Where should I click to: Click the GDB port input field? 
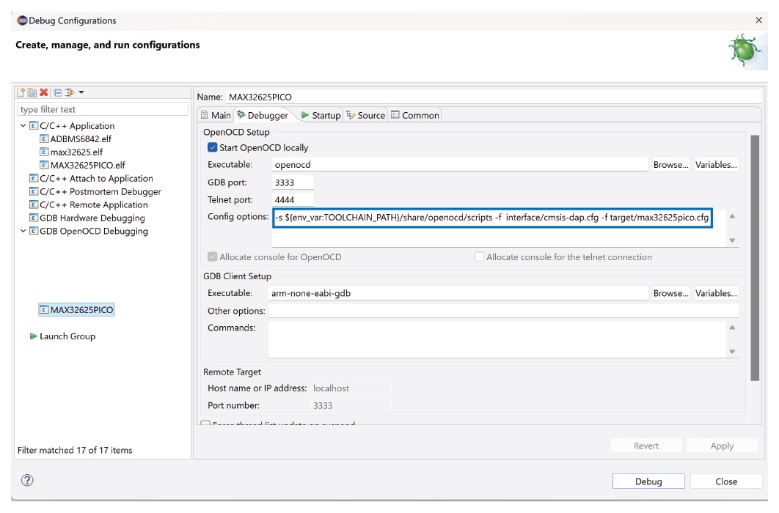[x=293, y=182]
